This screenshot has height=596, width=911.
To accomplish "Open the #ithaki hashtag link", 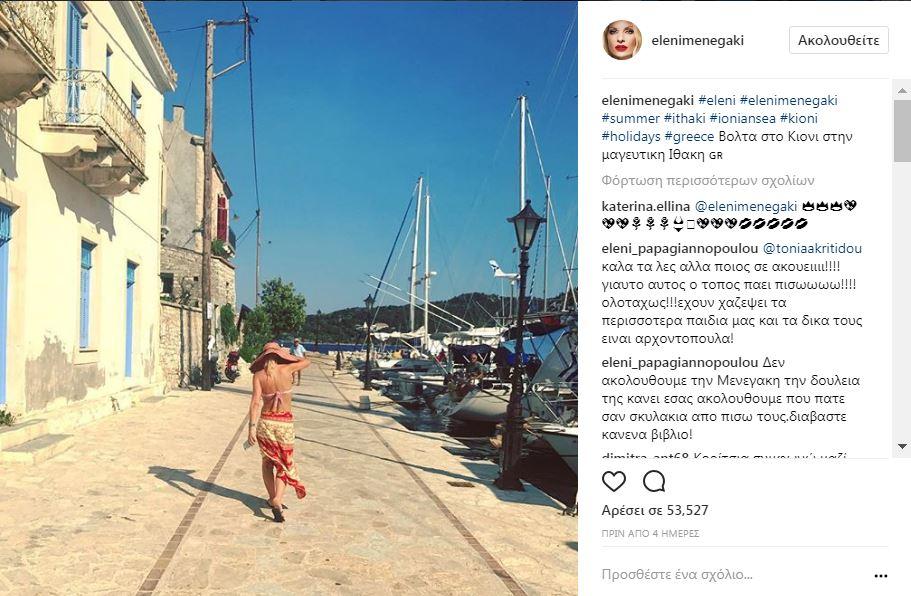I will 684,119.
